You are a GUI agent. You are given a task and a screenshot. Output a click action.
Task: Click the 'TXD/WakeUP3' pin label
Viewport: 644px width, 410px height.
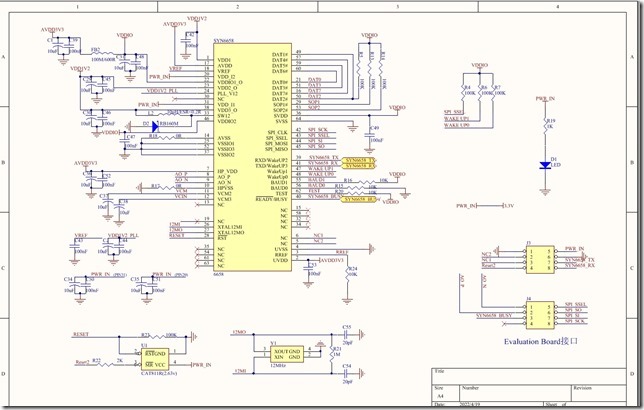(x=271, y=166)
